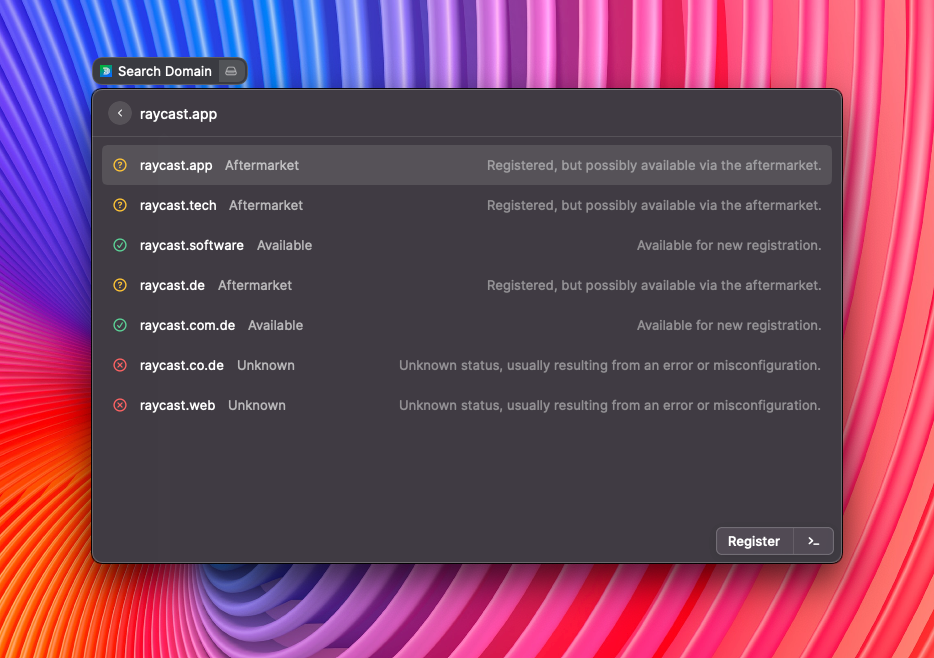Viewport: 934px width, 658px height.
Task: Click the aftermarket description in the raycast.app row
Action: click(x=654, y=166)
